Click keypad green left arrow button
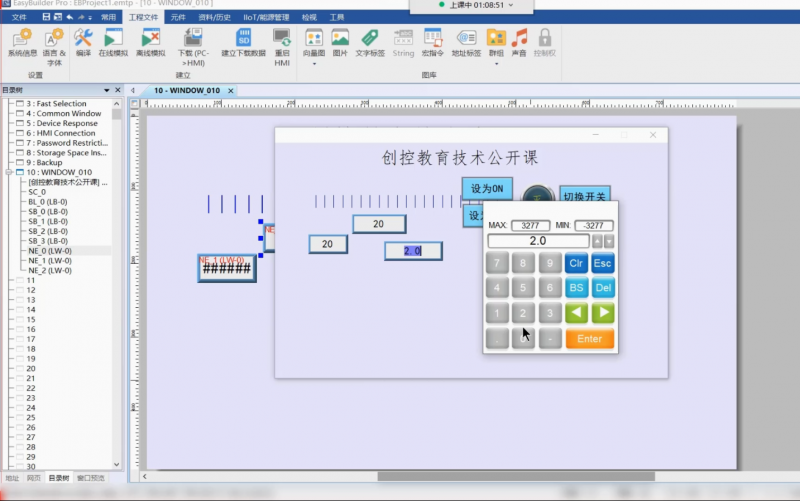Viewport: 800px width, 501px height. coord(576,313)
